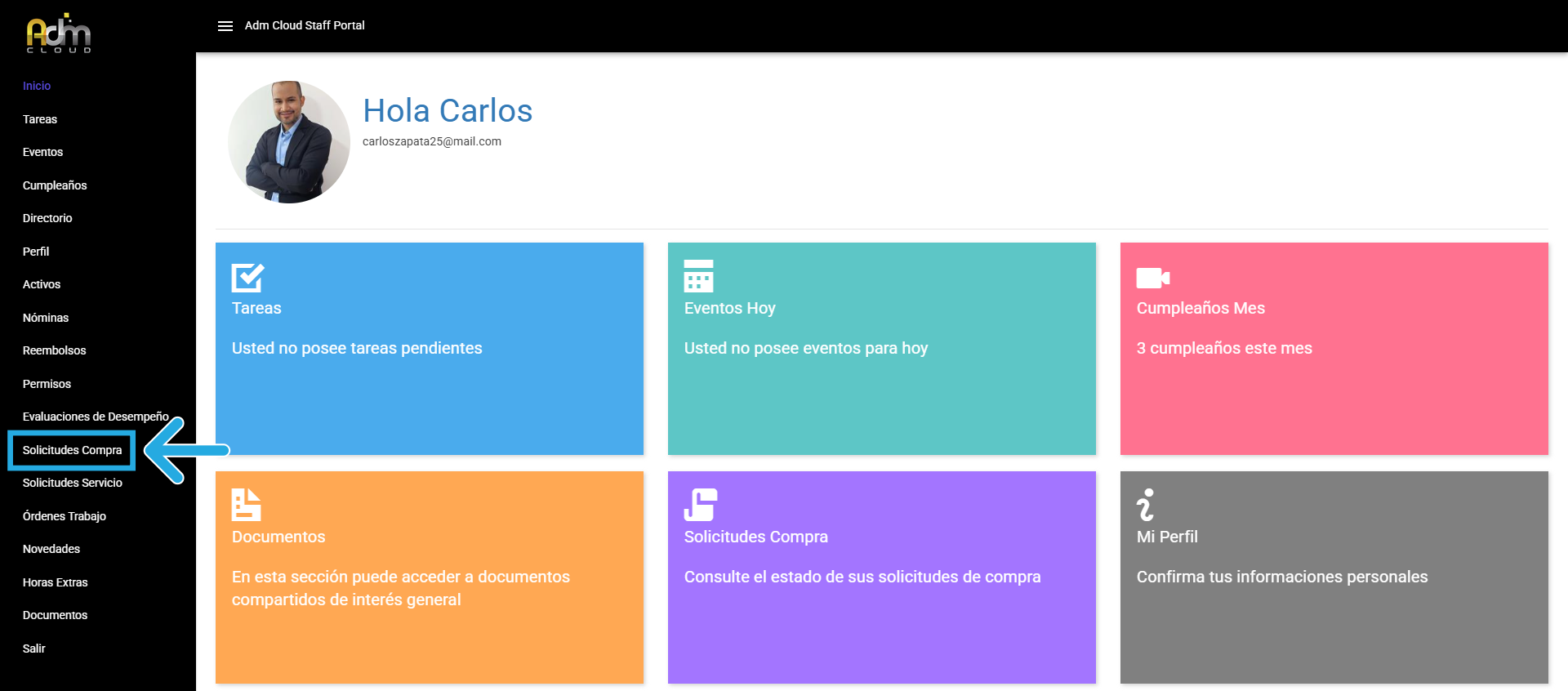Open Nóminas from the sidebar menu
This screenshot has height=691, width=1568.
coord(46,318)
